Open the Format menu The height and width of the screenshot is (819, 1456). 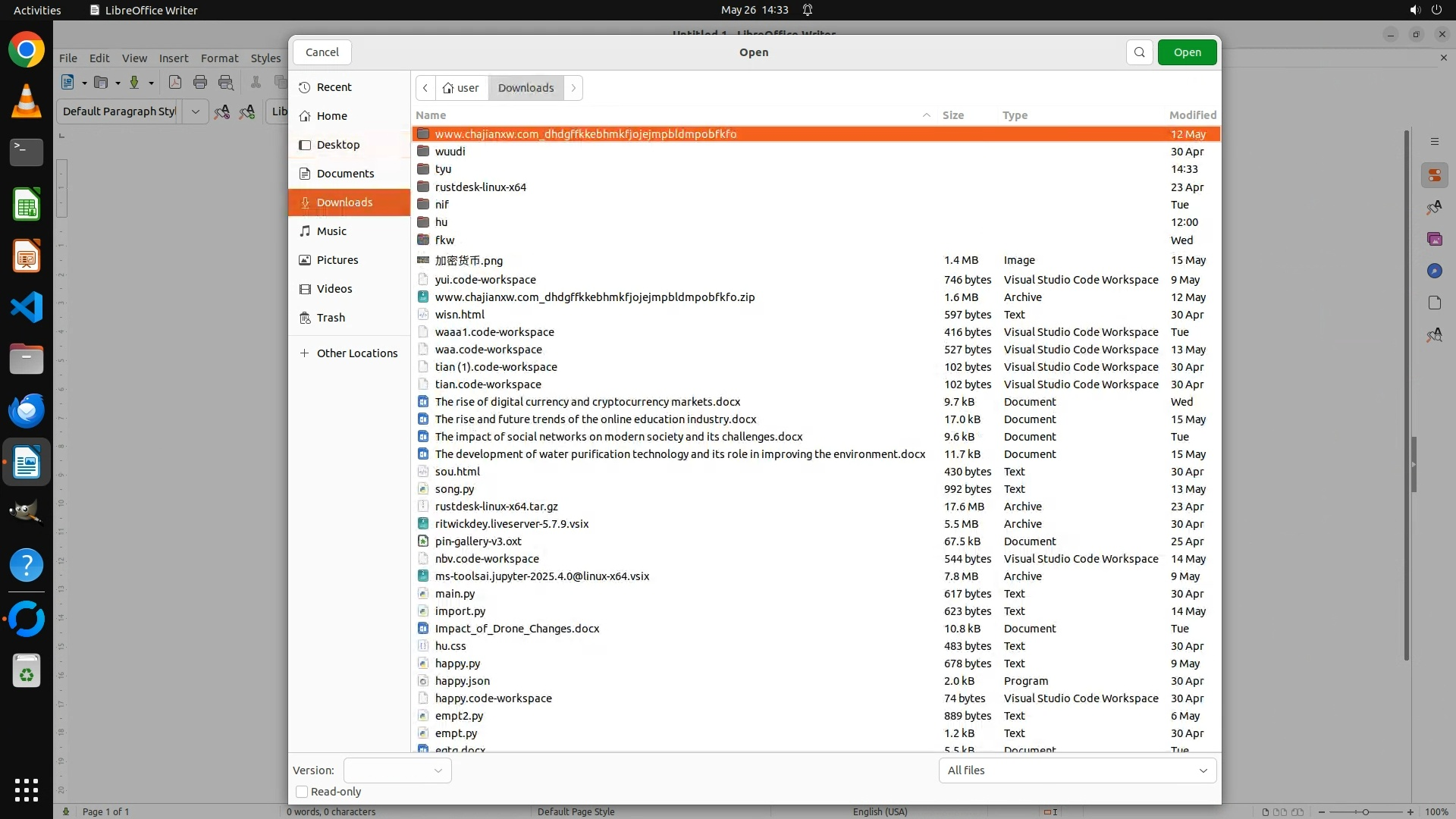[219, 58]
